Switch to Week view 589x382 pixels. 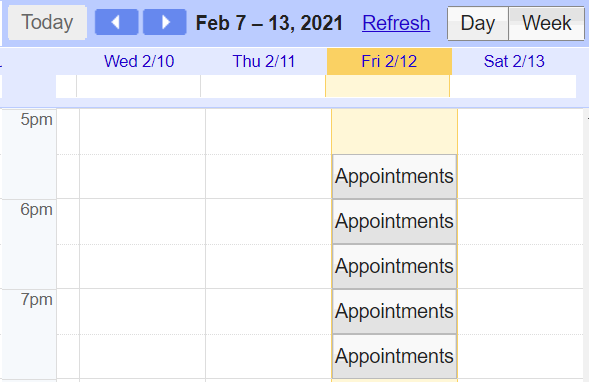tap(547, 23)
